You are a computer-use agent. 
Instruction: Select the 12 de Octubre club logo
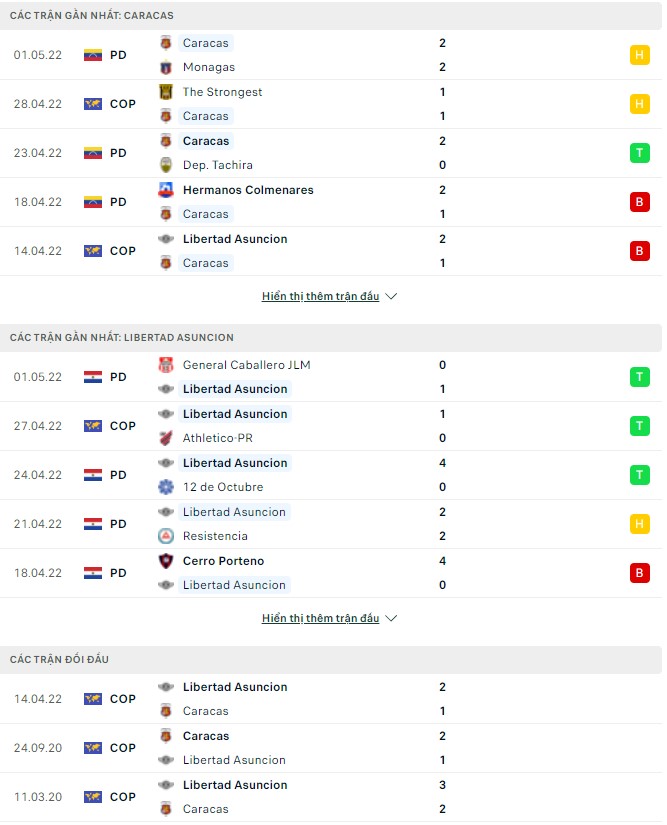(x=168, y=486)
